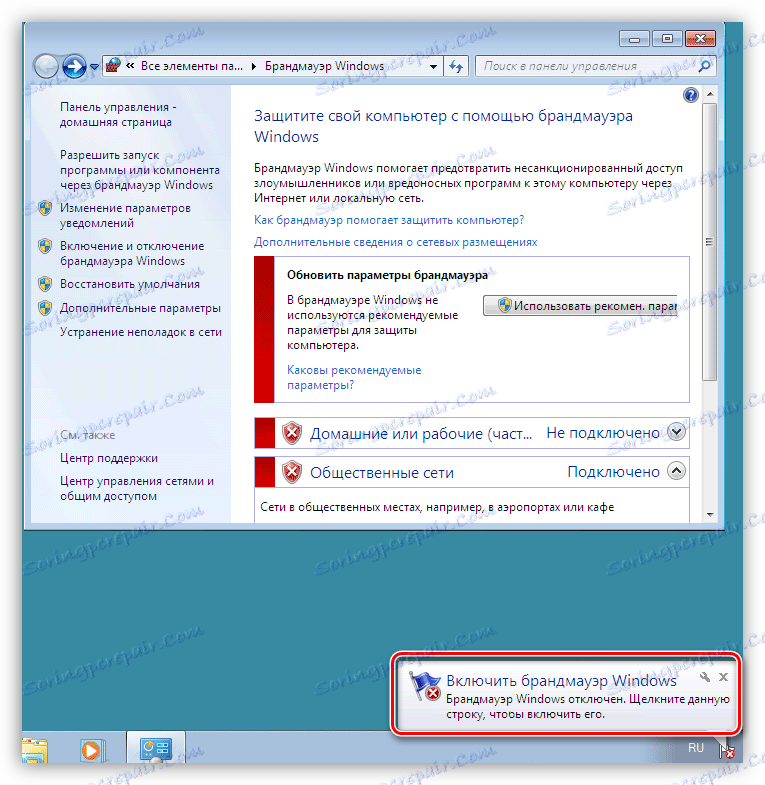Go forward with the Forward arrow button
The height and width of the screenshot is (785, 765).
[x=75, y=66]
